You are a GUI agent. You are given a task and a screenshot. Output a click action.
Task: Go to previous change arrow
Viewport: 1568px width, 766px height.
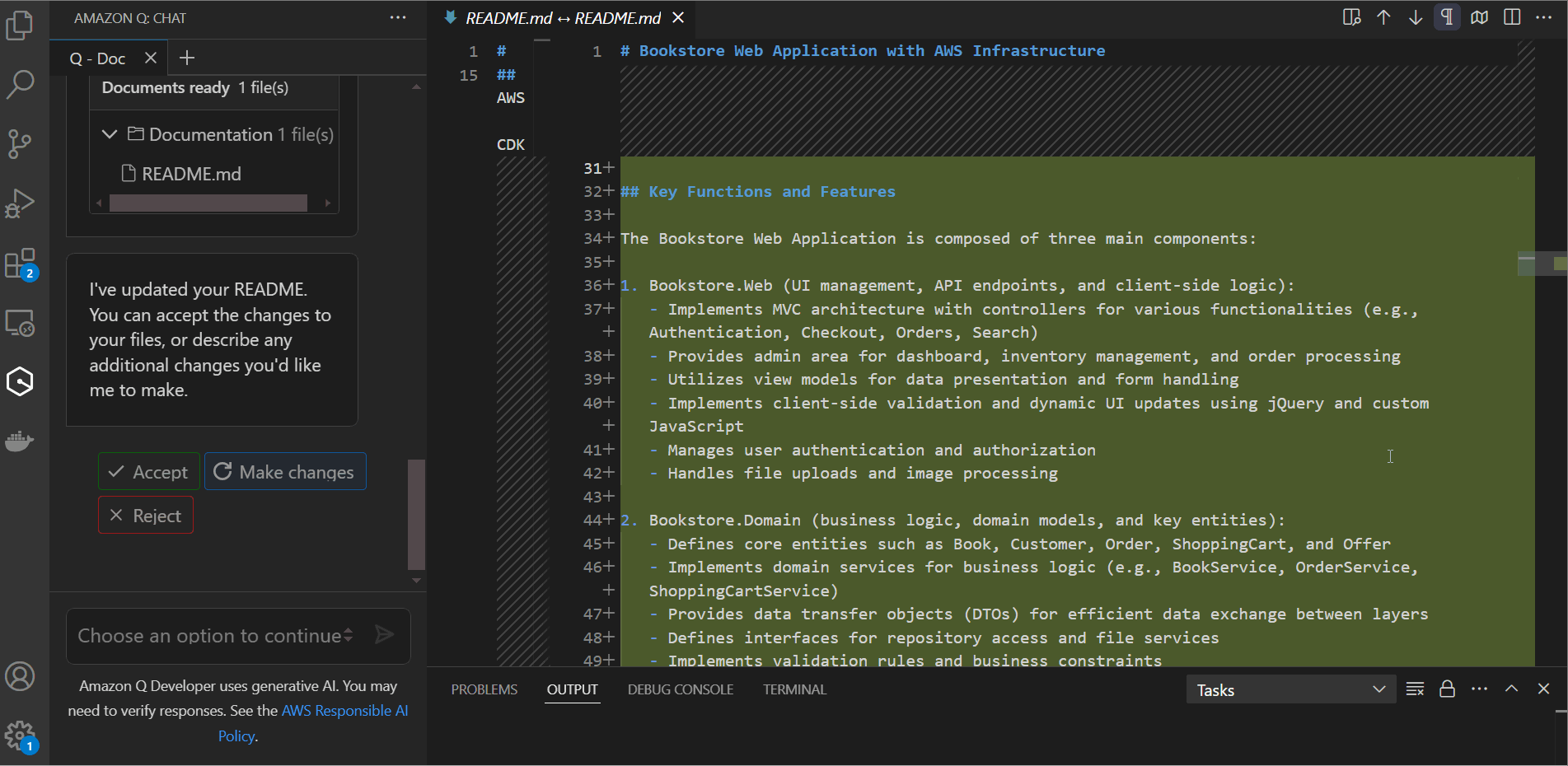(x=1383, y=17)
